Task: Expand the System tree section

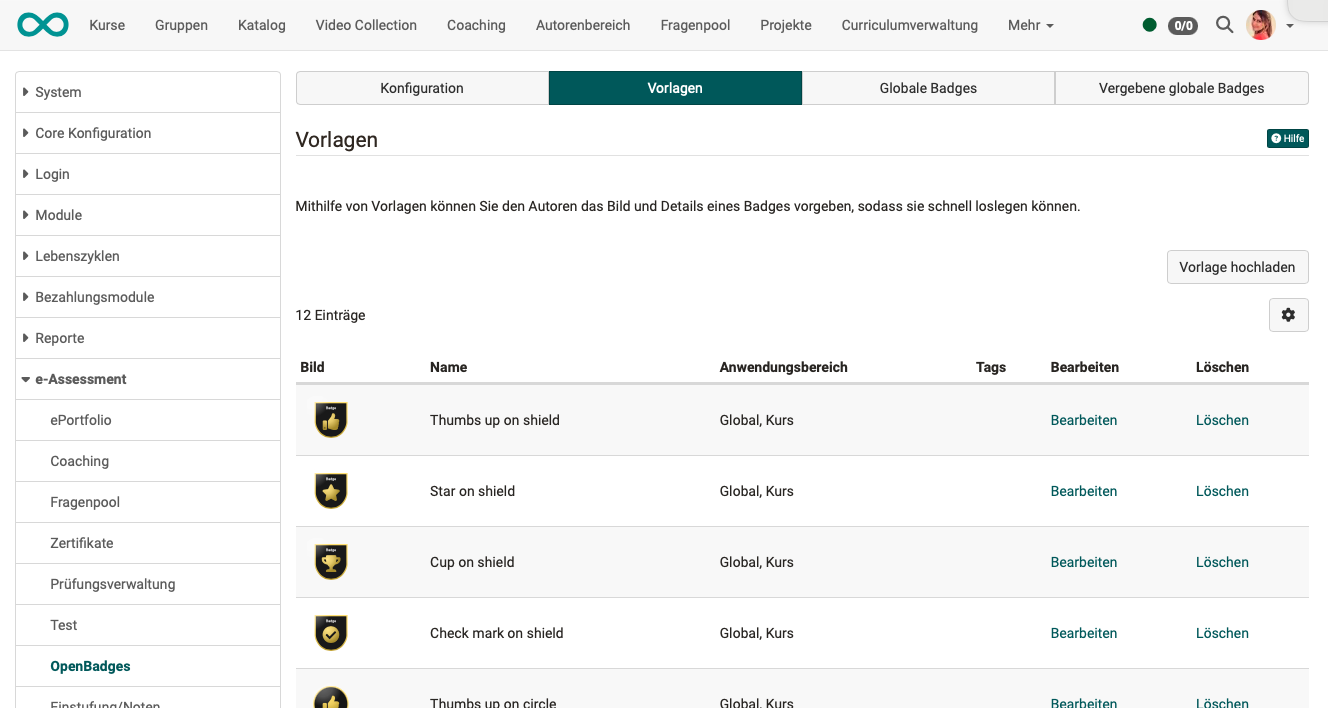Action: [58, 92]
